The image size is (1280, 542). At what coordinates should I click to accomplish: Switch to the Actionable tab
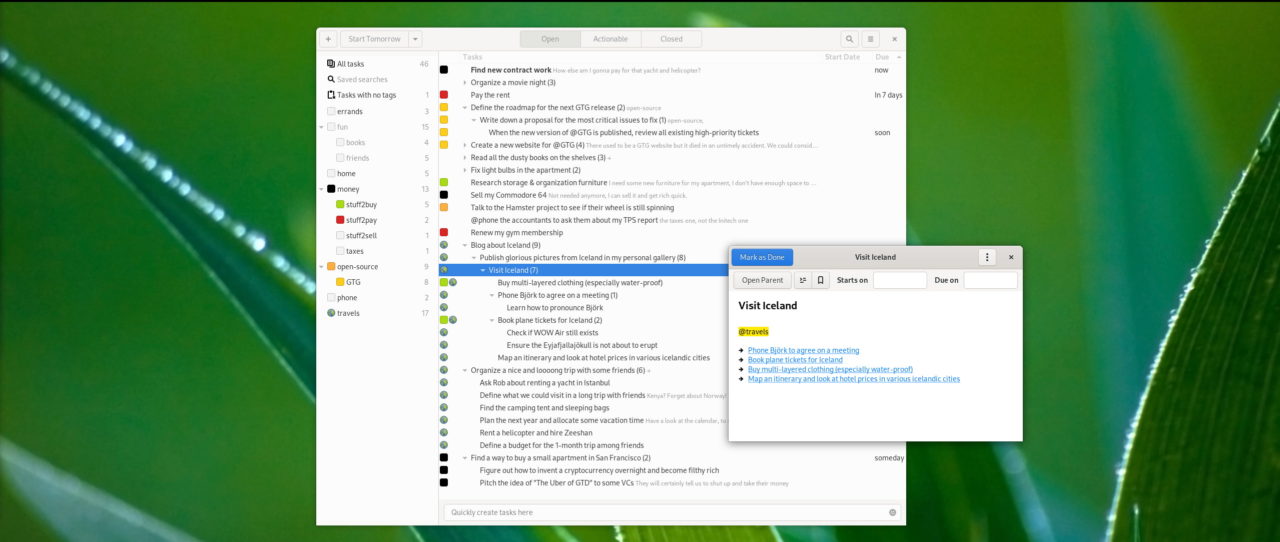pyautogui.click(x=610, y=39)
